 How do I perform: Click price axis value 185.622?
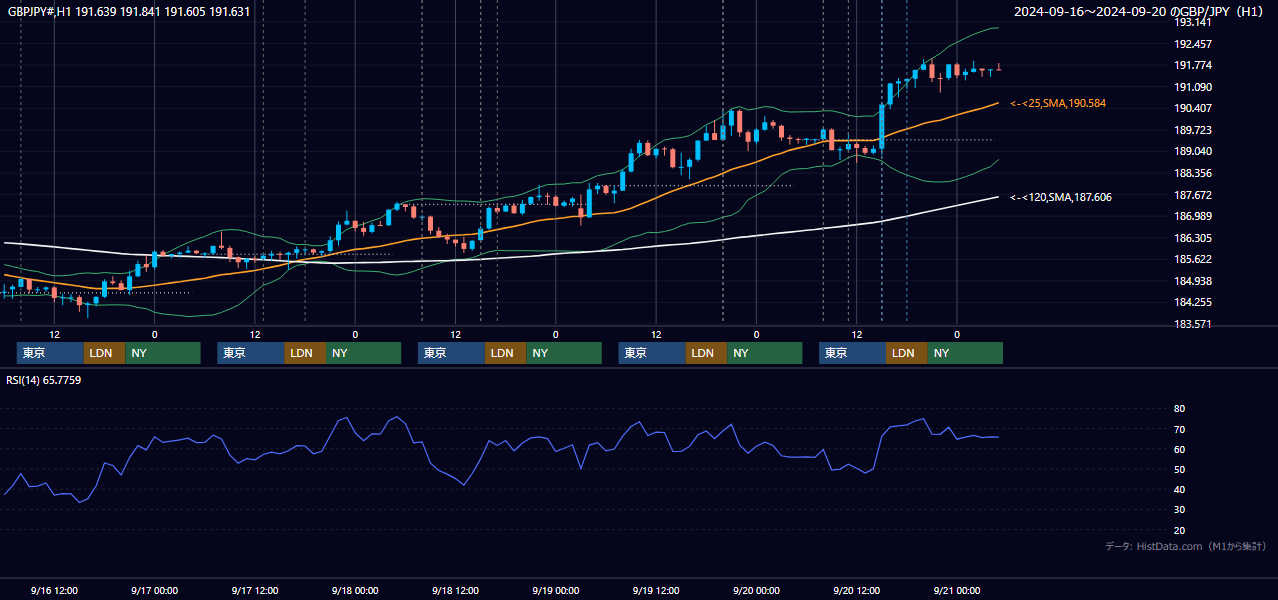[x=1193, y=259]
